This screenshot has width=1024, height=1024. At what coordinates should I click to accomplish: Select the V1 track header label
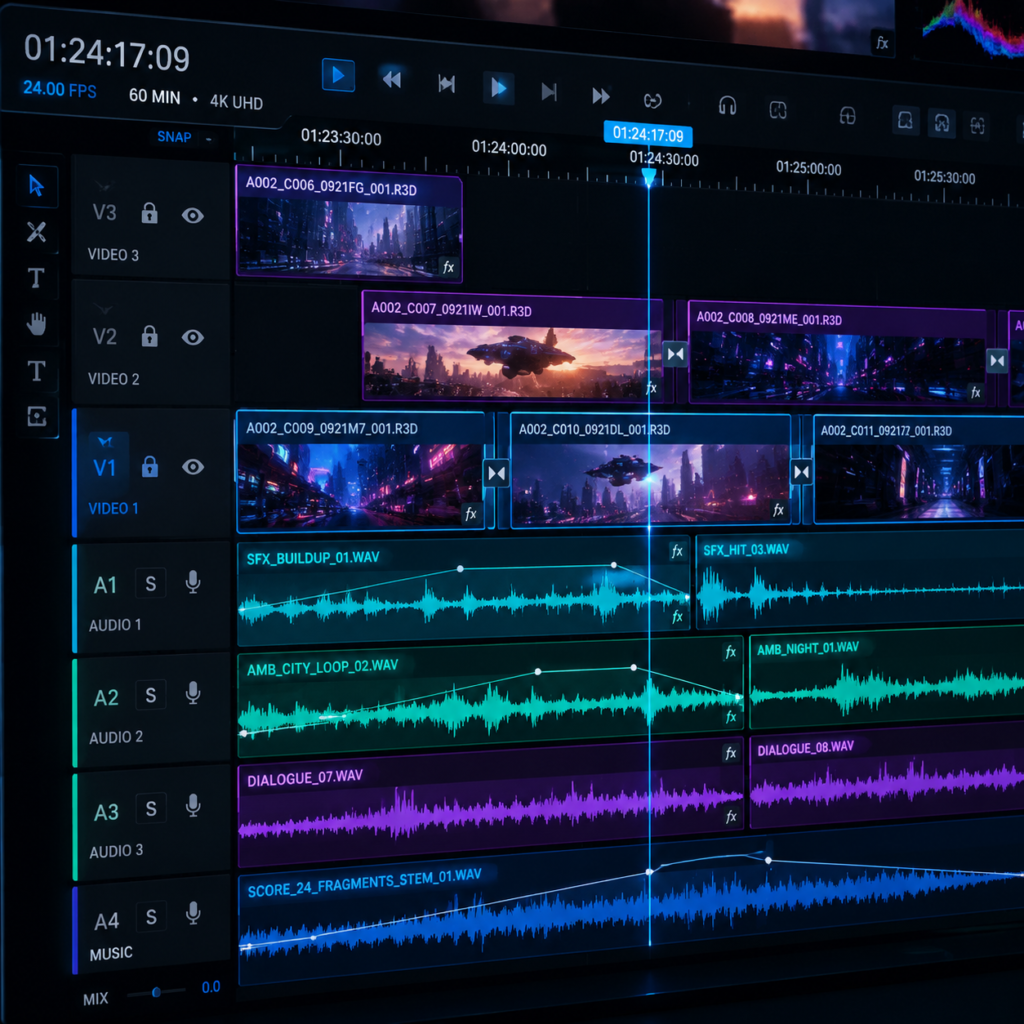pyautogui.click(x=104, y=468)
